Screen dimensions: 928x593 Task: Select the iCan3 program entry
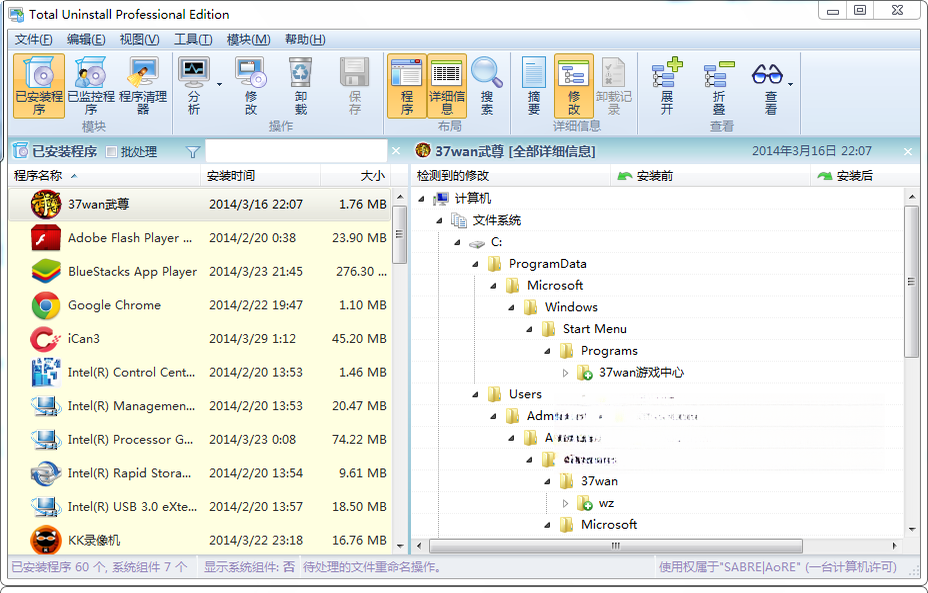point(200,339)
